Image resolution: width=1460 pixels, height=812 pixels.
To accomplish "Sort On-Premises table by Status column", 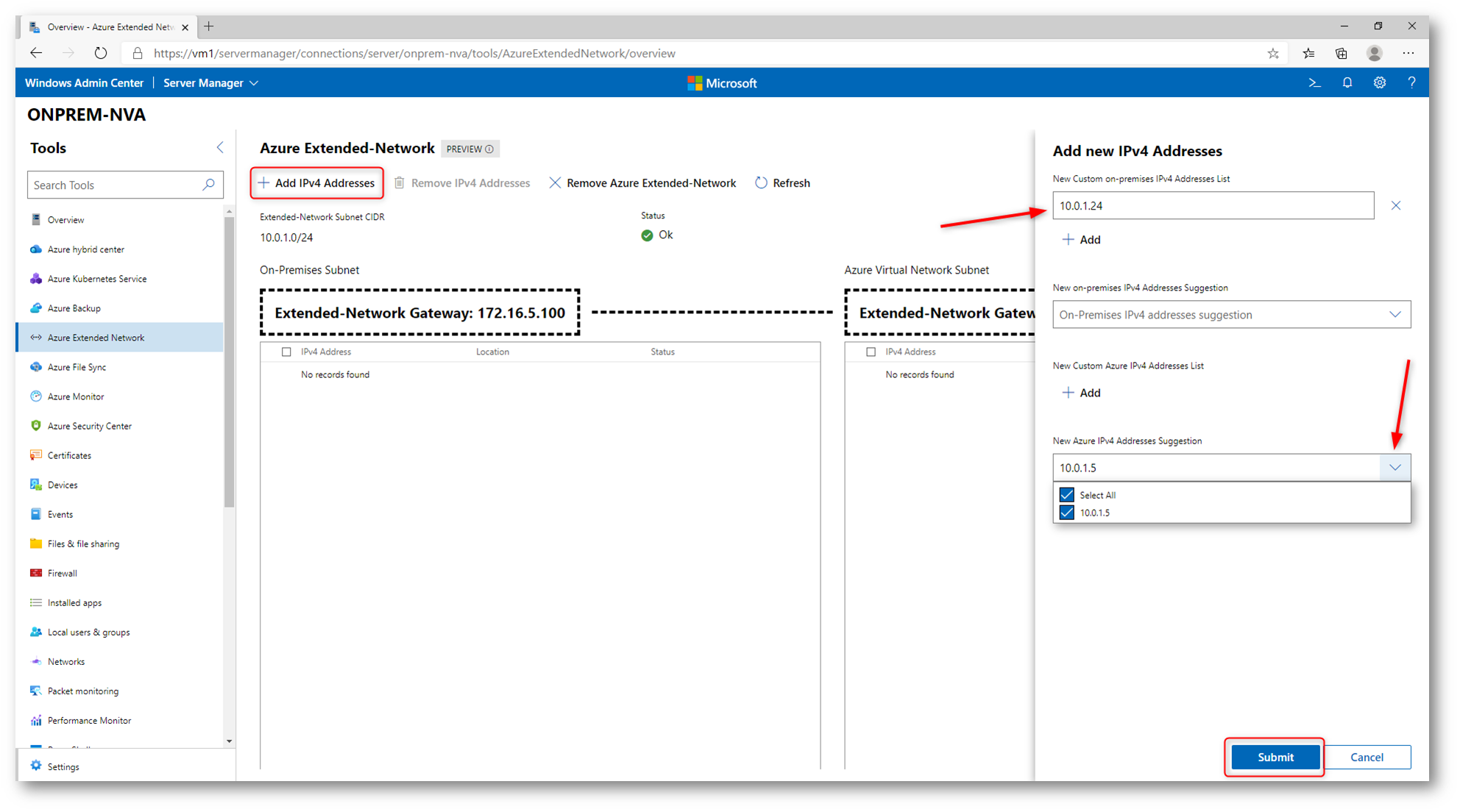I will [662, 352].
